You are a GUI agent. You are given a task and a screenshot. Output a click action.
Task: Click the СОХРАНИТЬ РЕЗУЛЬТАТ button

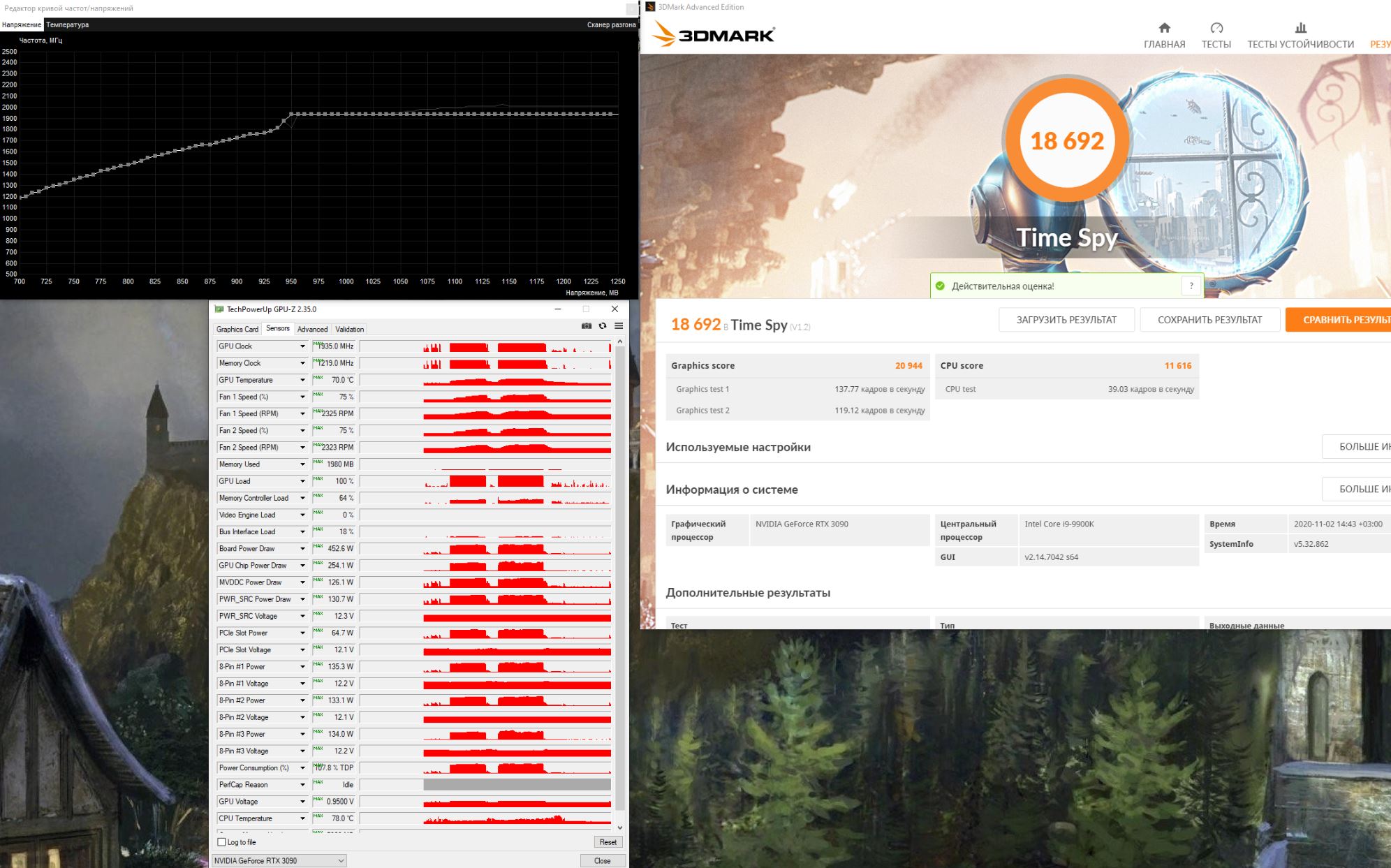pos(1209,320)
